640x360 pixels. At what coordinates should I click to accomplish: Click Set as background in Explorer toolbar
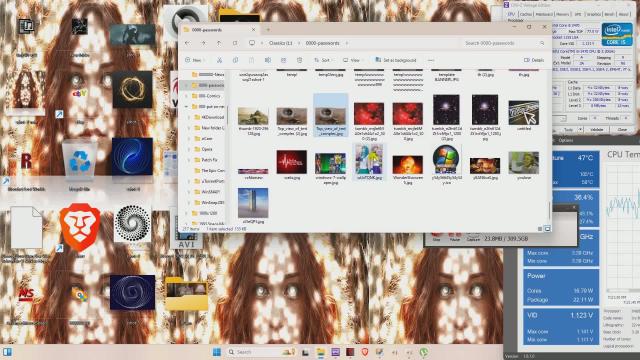tap(396, 60)
